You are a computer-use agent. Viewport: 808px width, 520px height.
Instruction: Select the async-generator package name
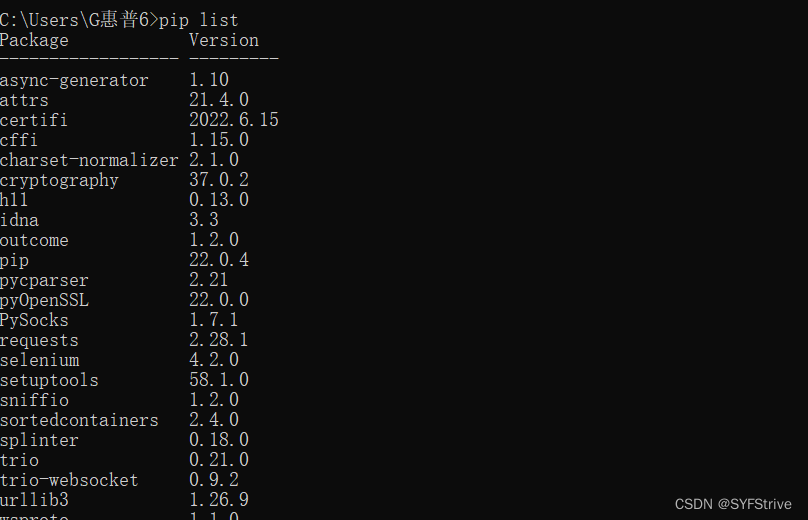click(x=74, y=80)
